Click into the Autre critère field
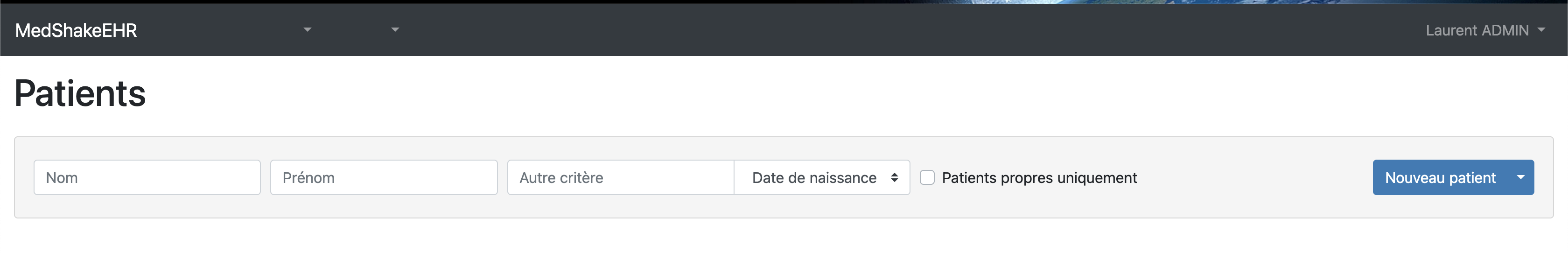The height and width of the screenshot is (253, 1568). tap(620, 177)
